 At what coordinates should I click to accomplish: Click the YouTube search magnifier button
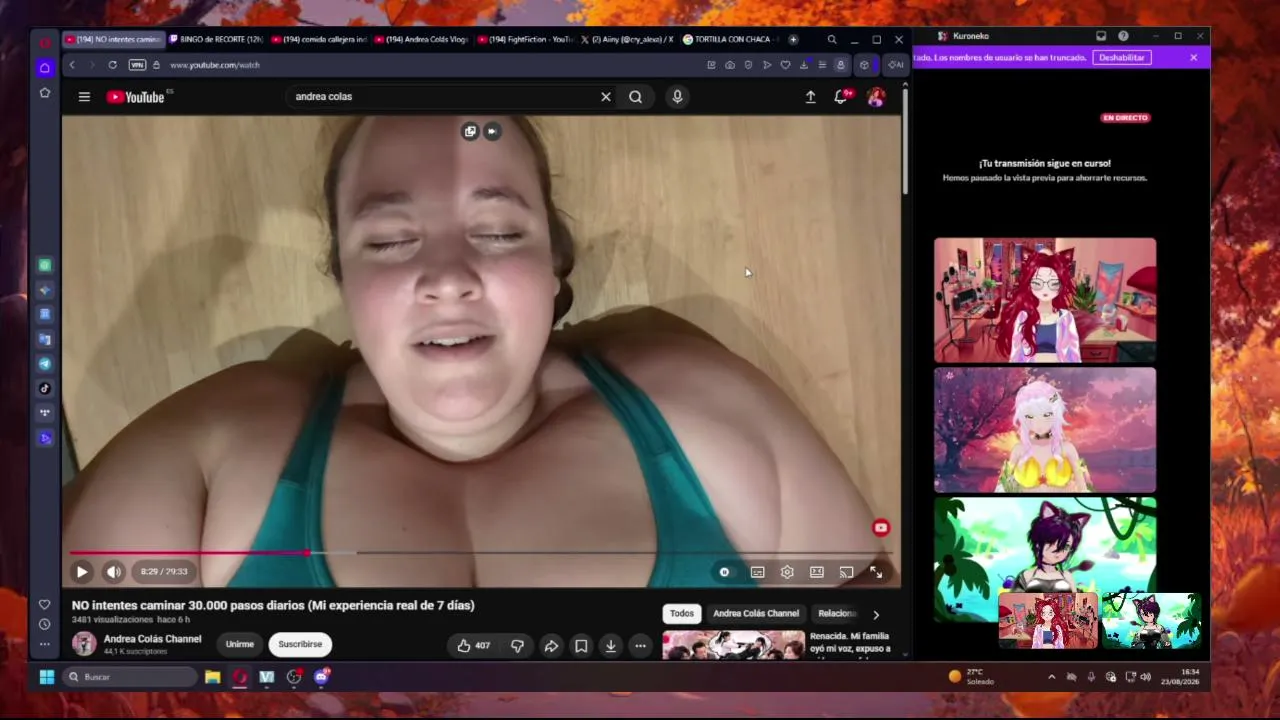[635, 97]
